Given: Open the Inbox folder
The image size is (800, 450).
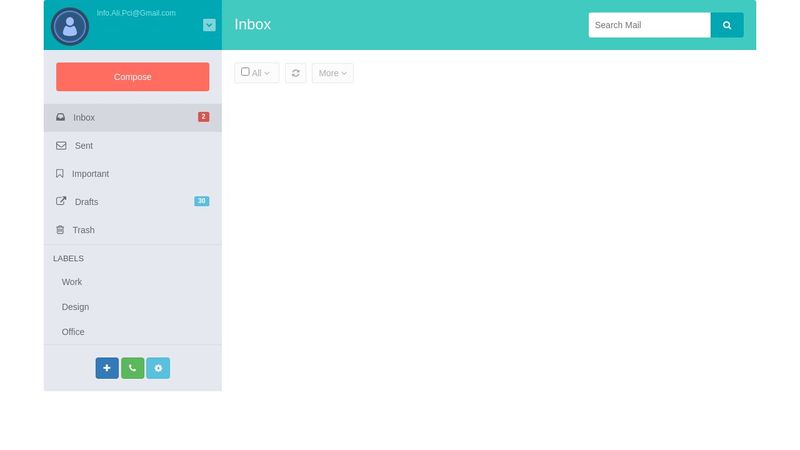Looking at the screenshot, I should [133, 117].
